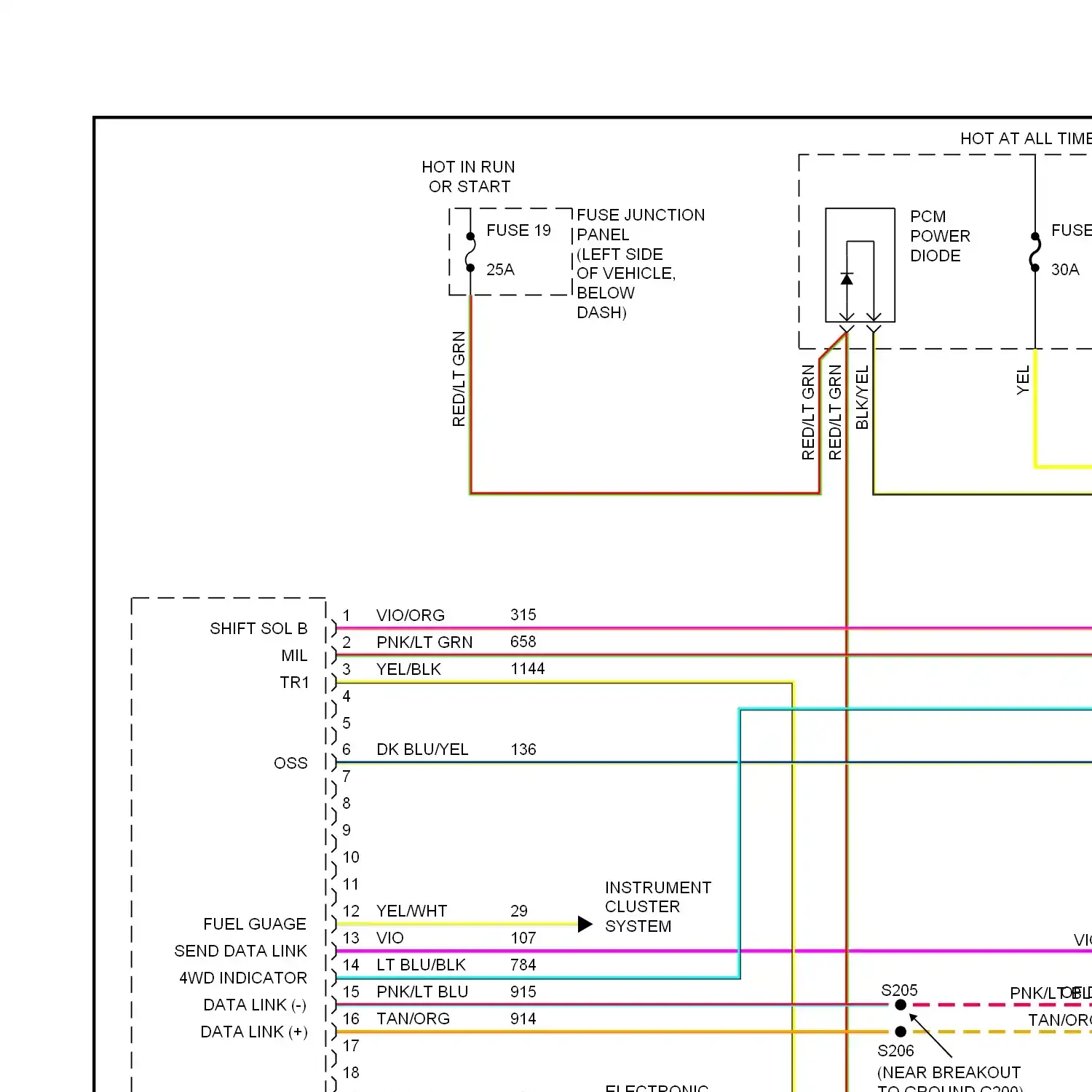This screenshot has height=1092, width=1092.
Task: Select the LT BLU/BLK wire color
Action: [x=421, y=965]
